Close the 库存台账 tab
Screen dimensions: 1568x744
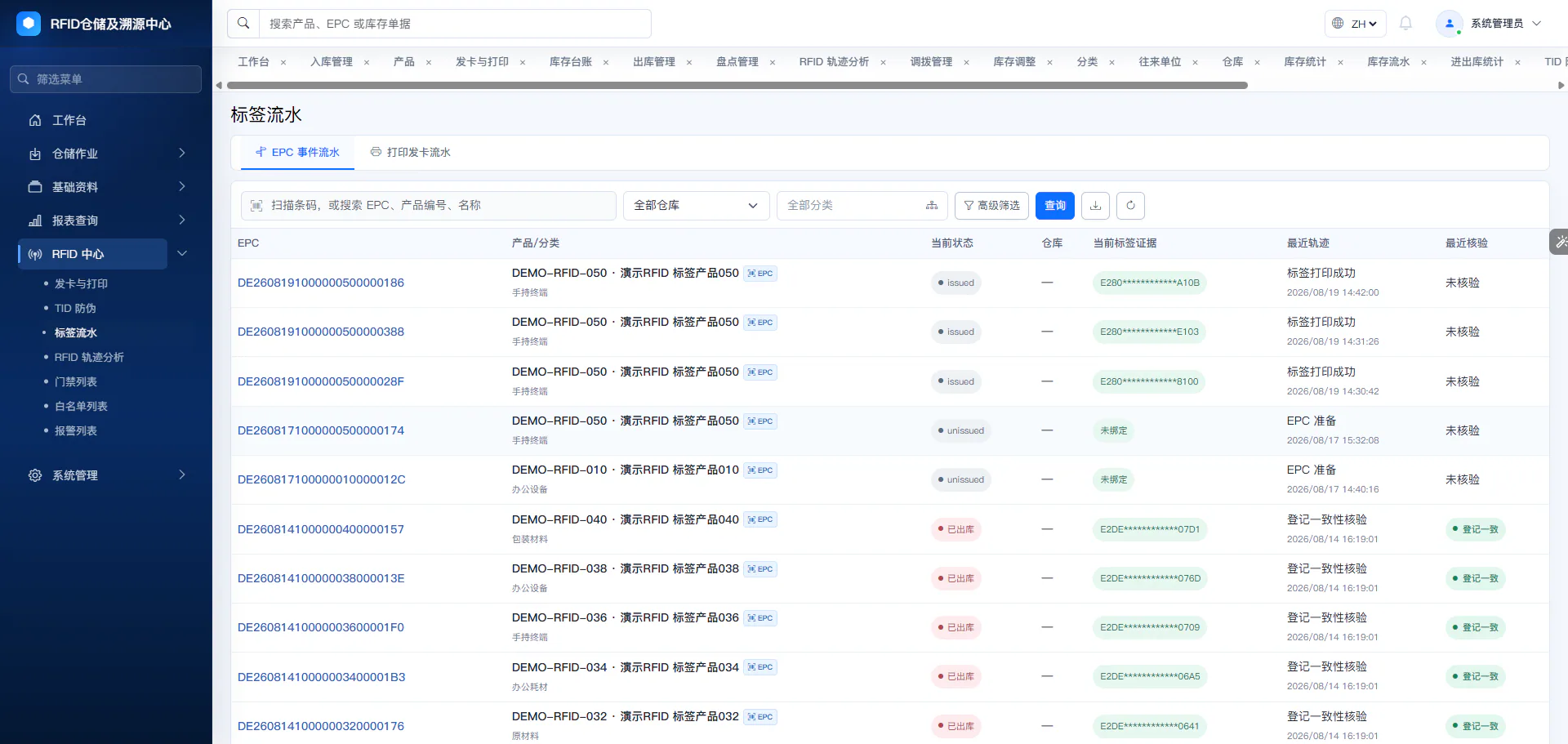(606, 62)
